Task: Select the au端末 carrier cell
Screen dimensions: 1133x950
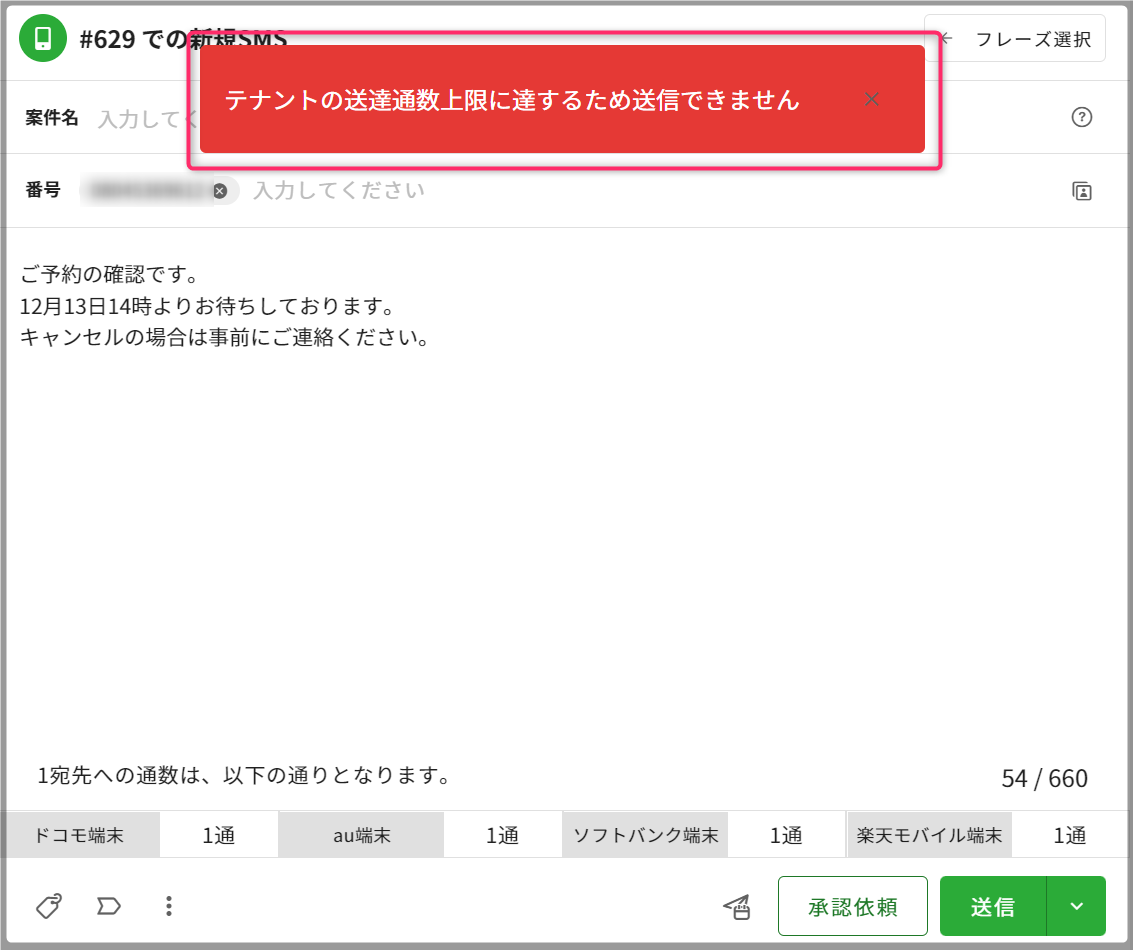Action: point(361,836)
